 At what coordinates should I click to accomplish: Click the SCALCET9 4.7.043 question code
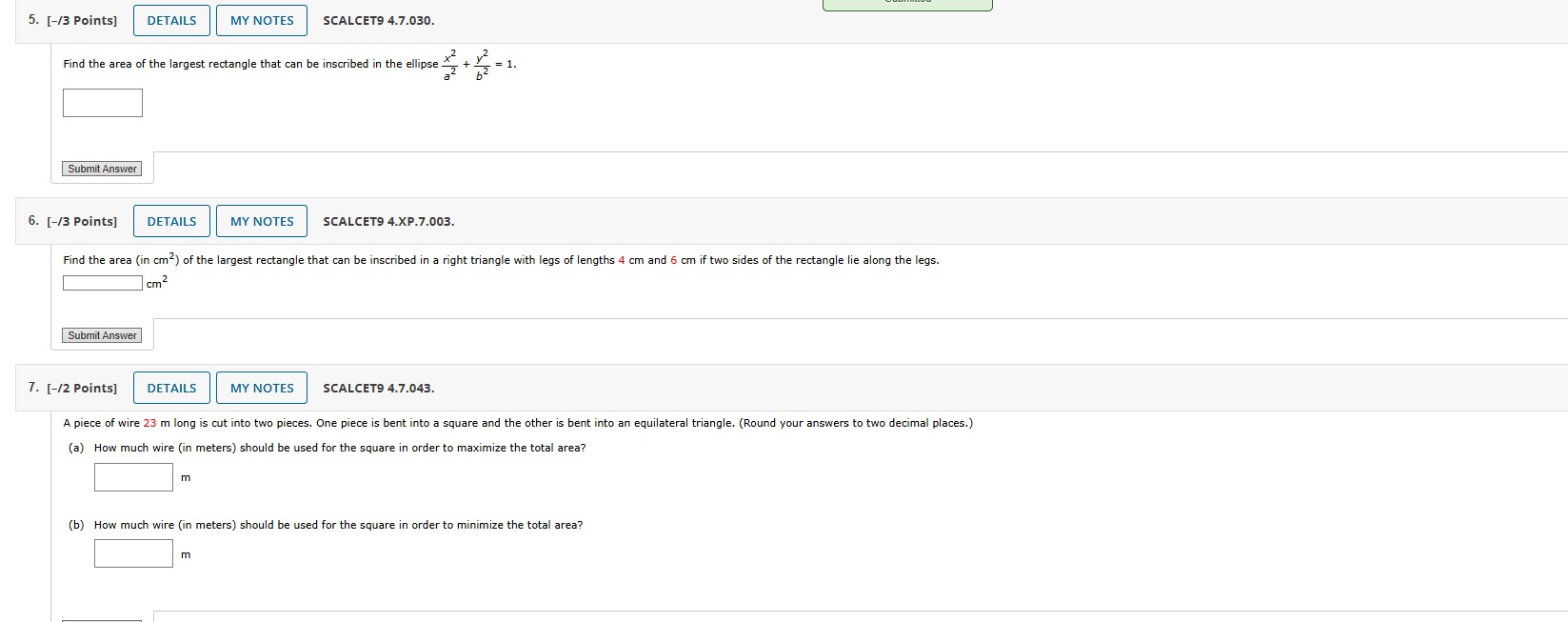[x=378, y=389]
